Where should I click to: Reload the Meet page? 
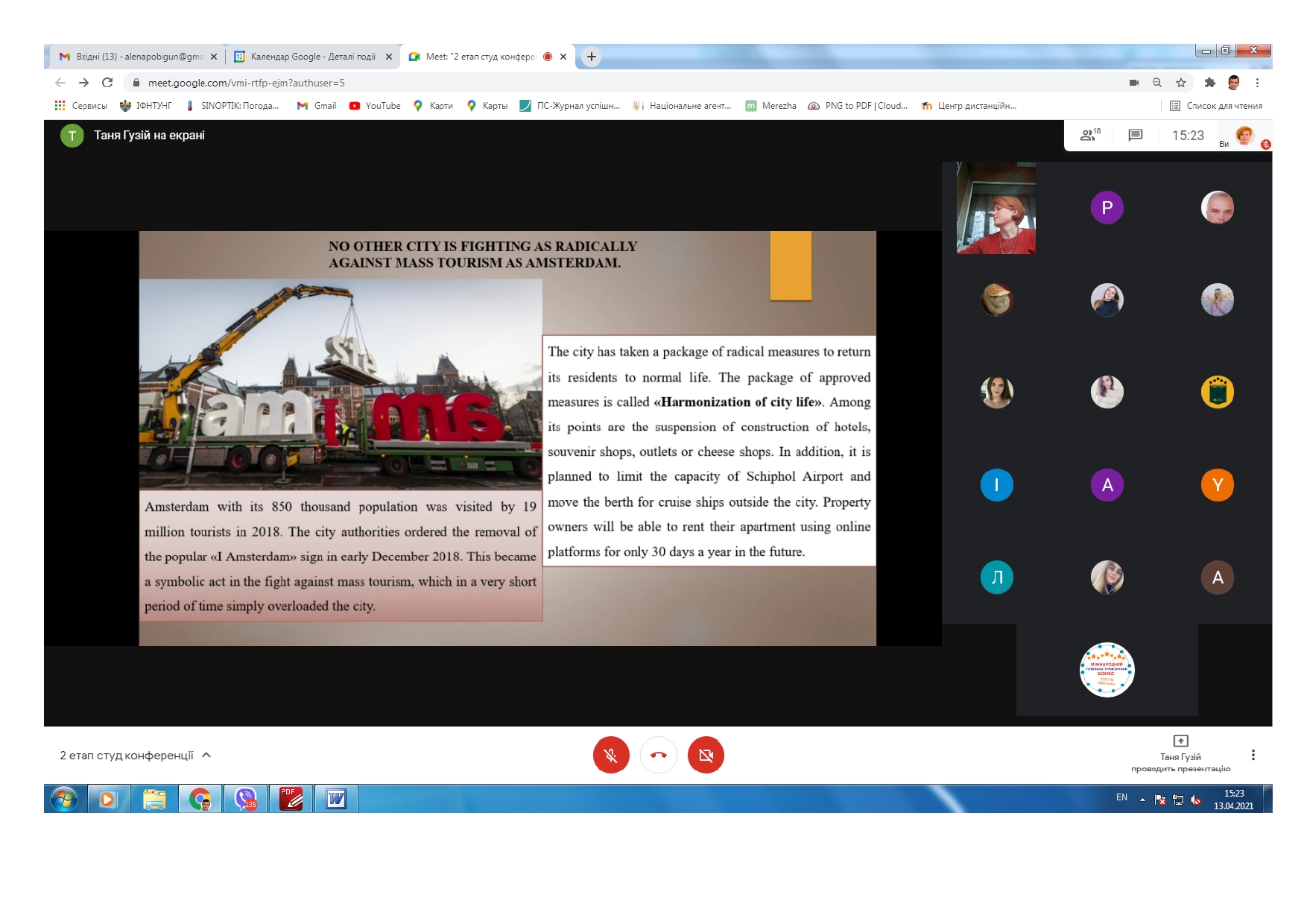pos(107,83)
